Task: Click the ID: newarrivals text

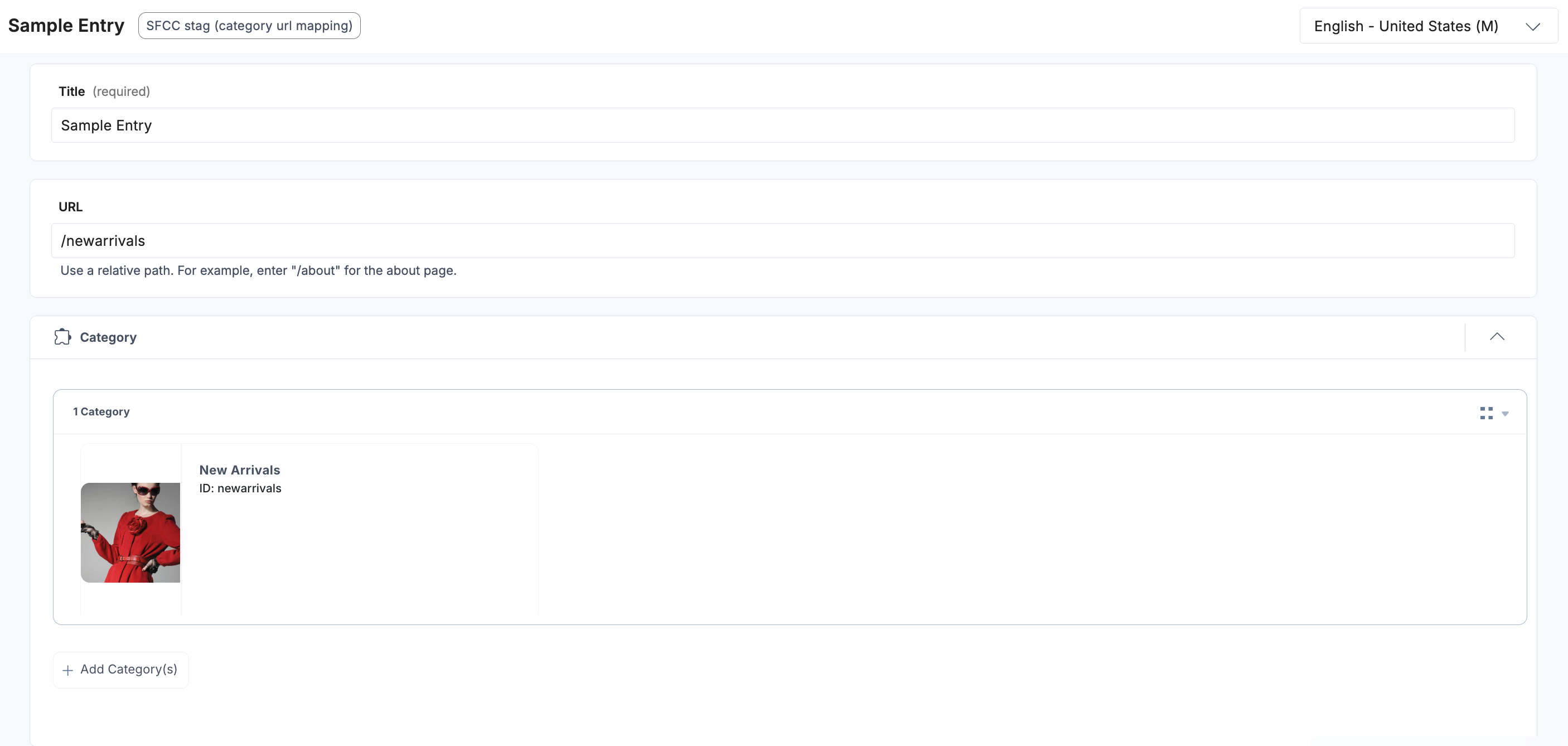Action: (240, 488)
